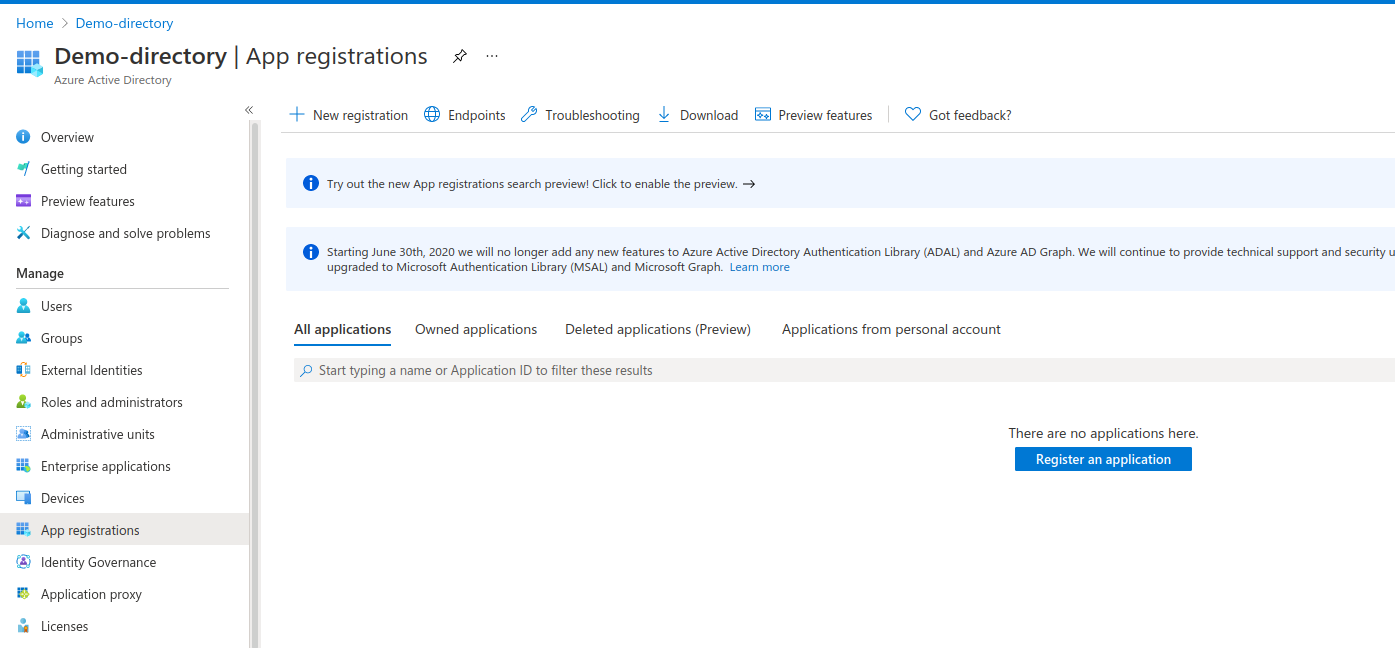Click the application name filter search field
The image size is (1395, 648).
tap(844, 370)
